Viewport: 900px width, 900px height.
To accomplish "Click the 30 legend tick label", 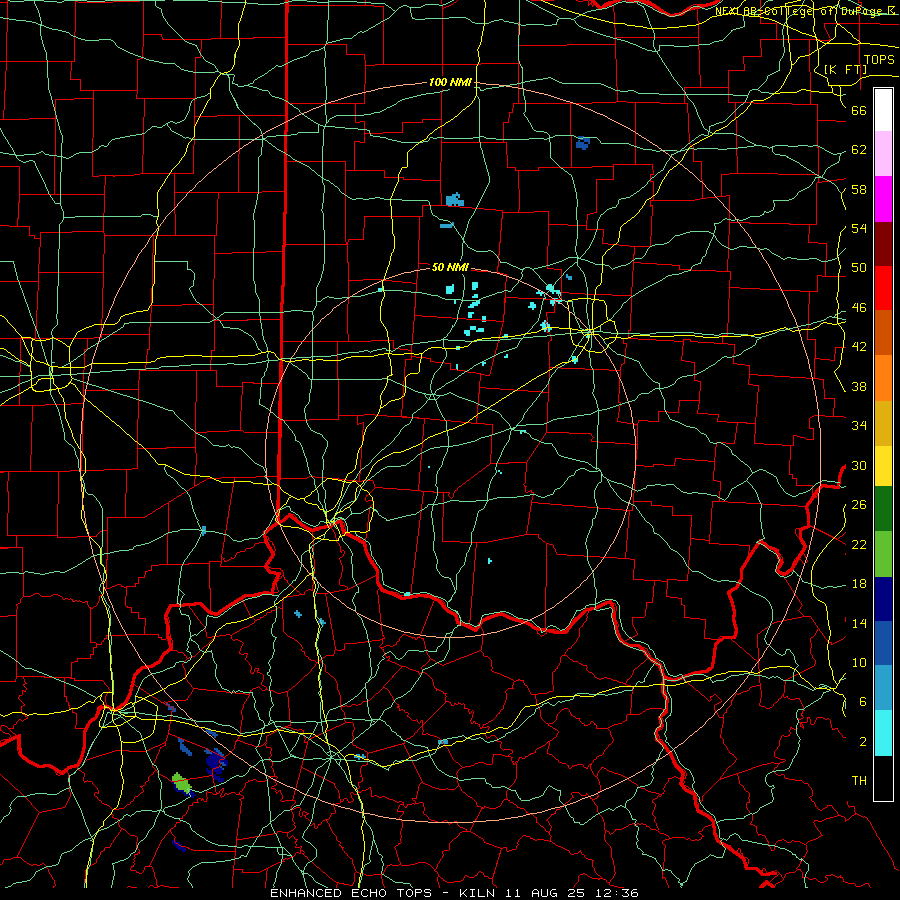I will tap(859, 465).
